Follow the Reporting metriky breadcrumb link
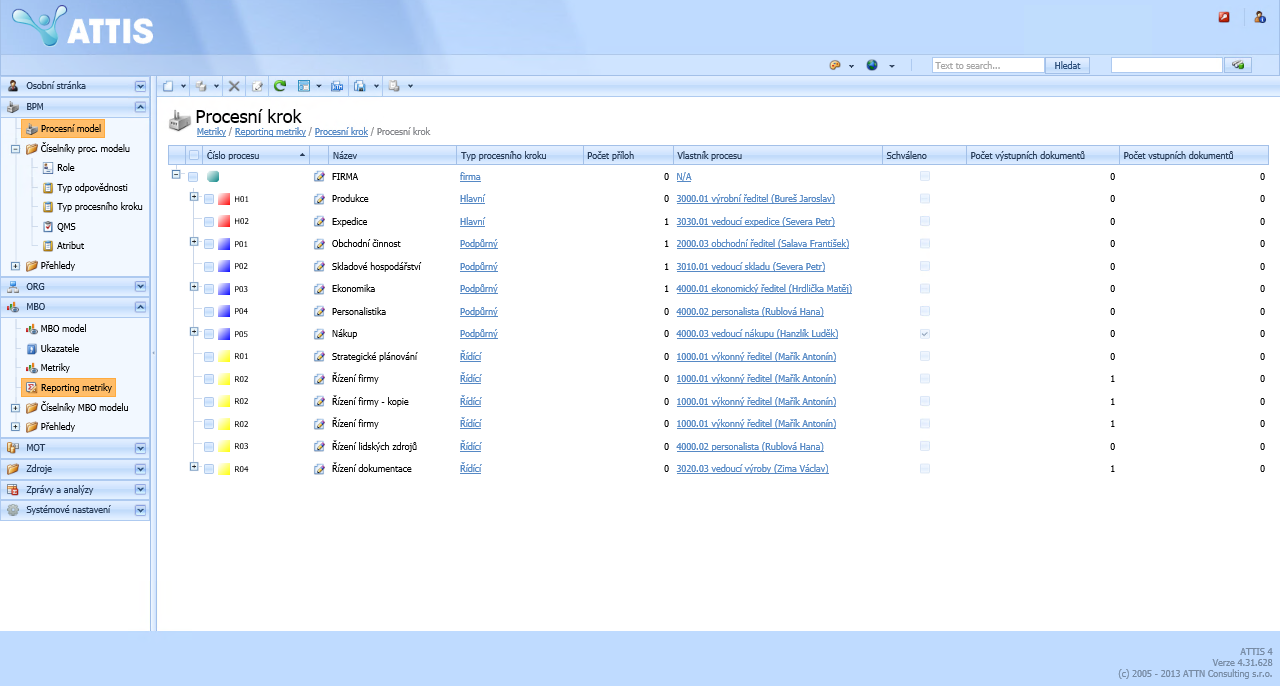Viewport: 1280px width, 686px height. click(270, 132)
